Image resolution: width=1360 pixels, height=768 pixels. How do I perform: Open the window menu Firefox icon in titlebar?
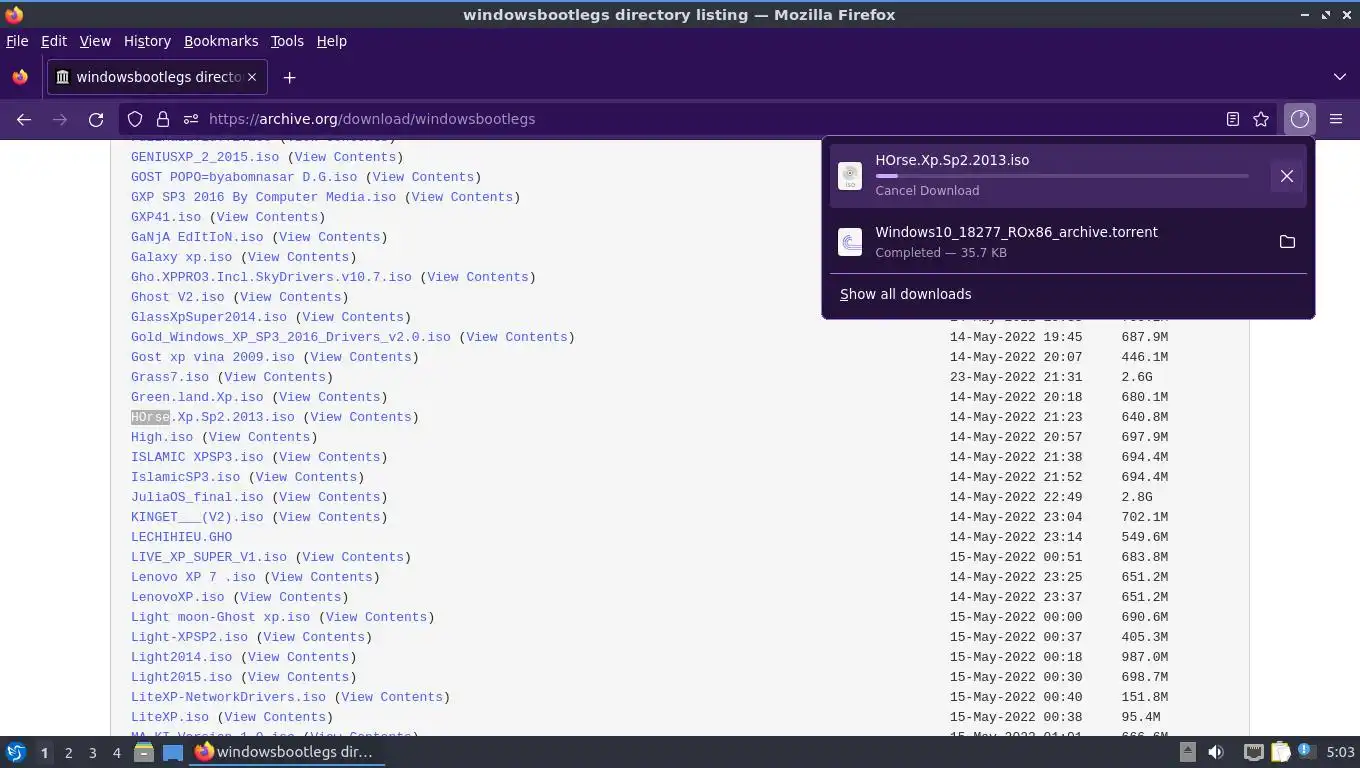pyautogui.click(x=14, y=14)
